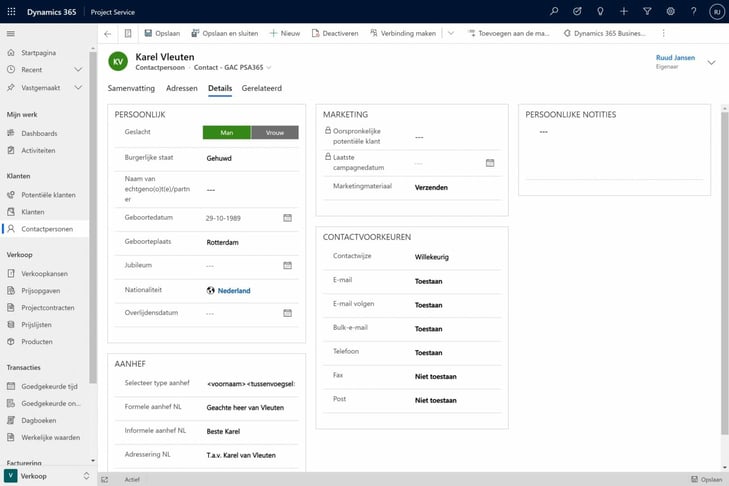Click Opslaan en sluiten

coord(225,33)
